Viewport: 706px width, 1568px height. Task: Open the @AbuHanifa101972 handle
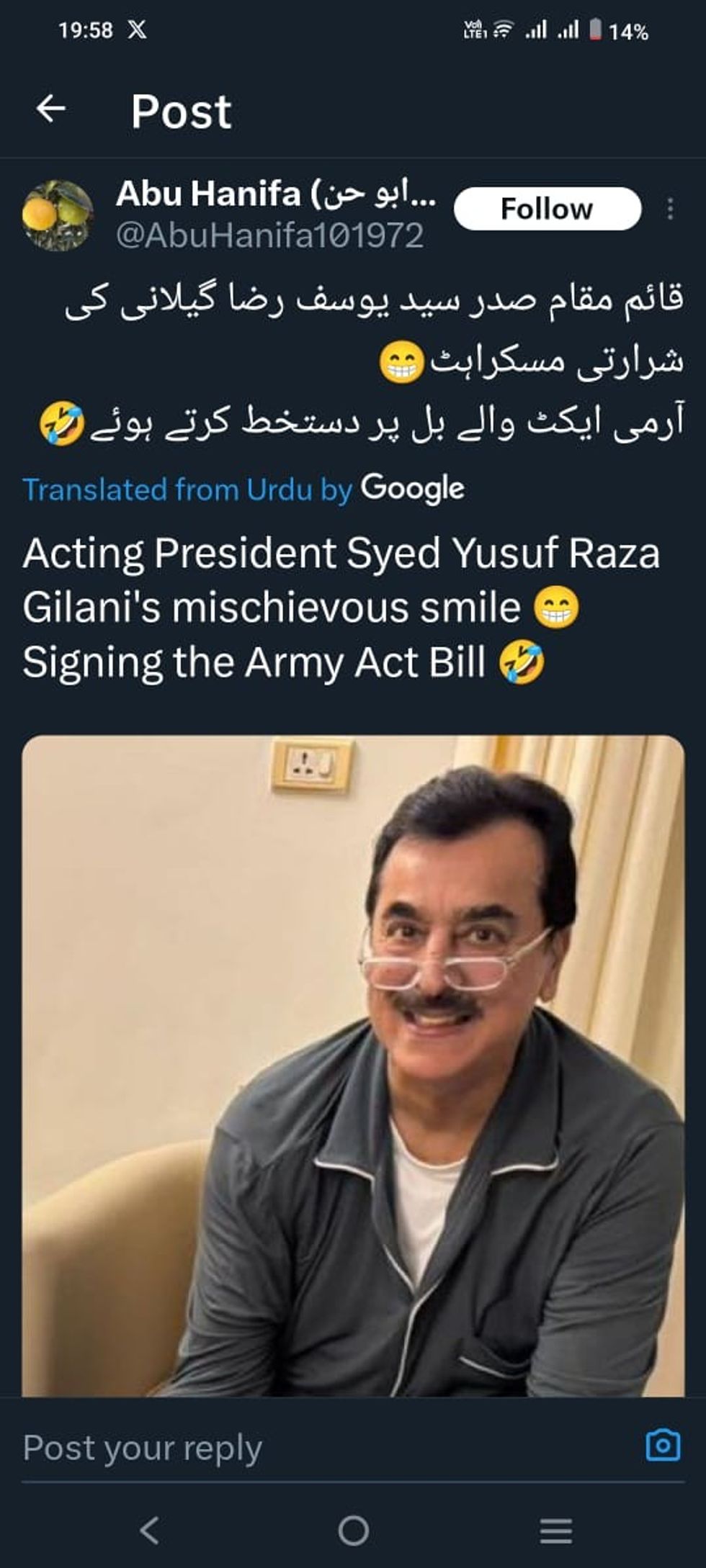pos(270,236)
